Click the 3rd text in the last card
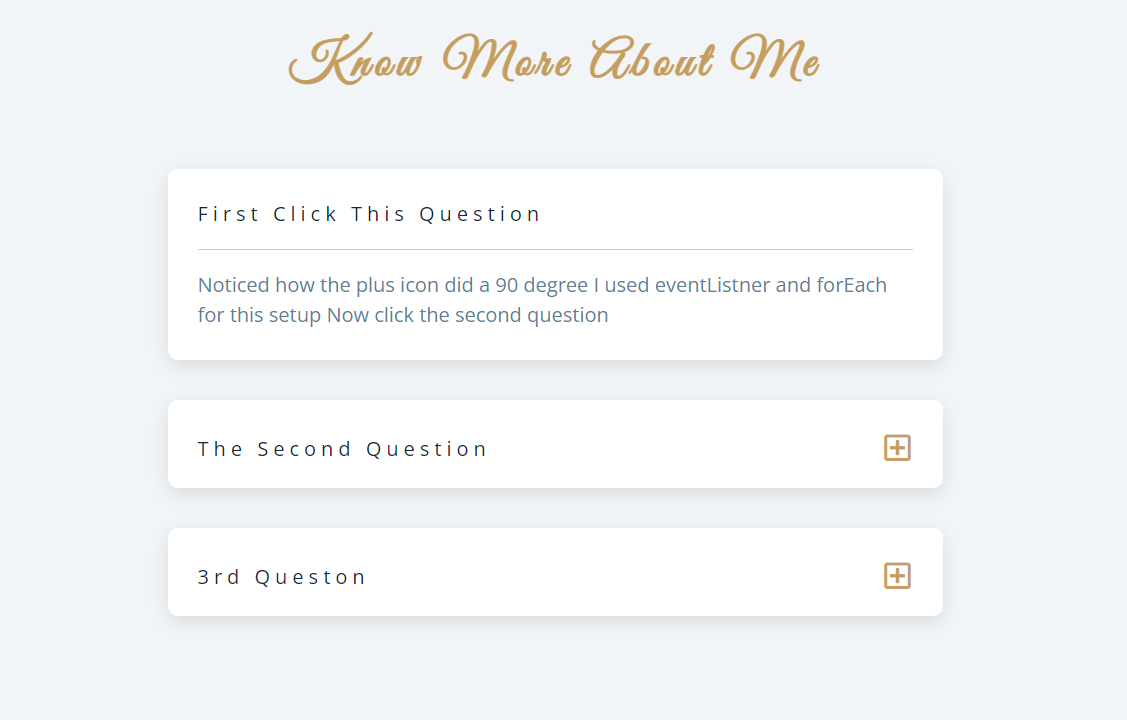The width and height of the screenshot is (1127, 720). pyautogui.click(x=218, y=577)
